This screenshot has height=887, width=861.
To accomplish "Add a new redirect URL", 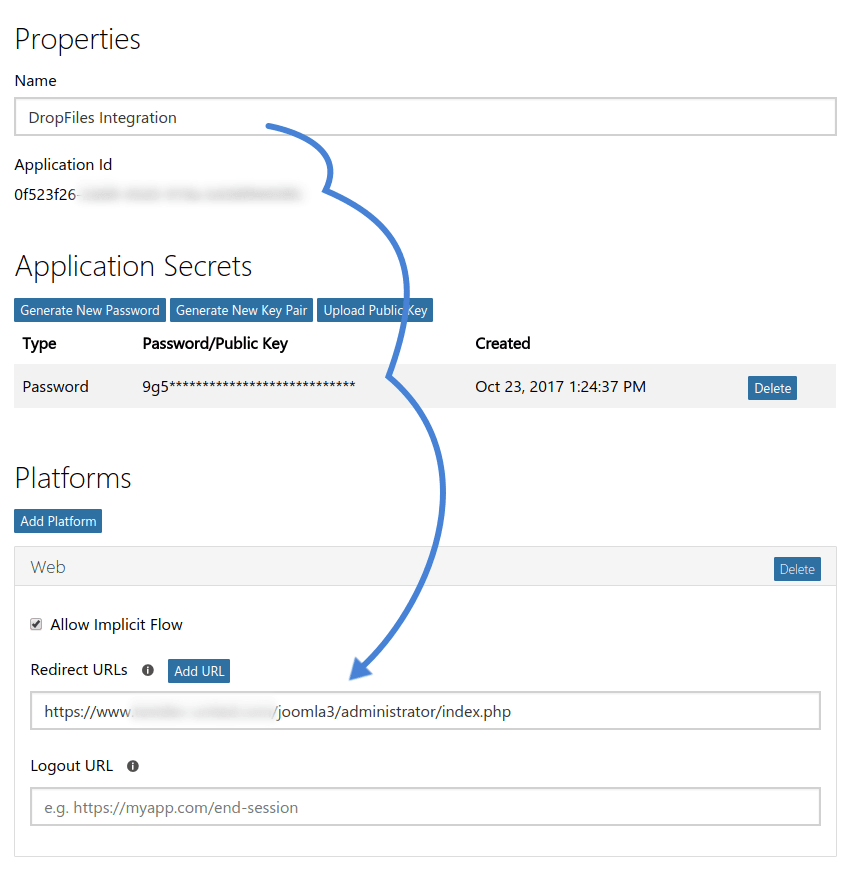I will pos(199,671).
